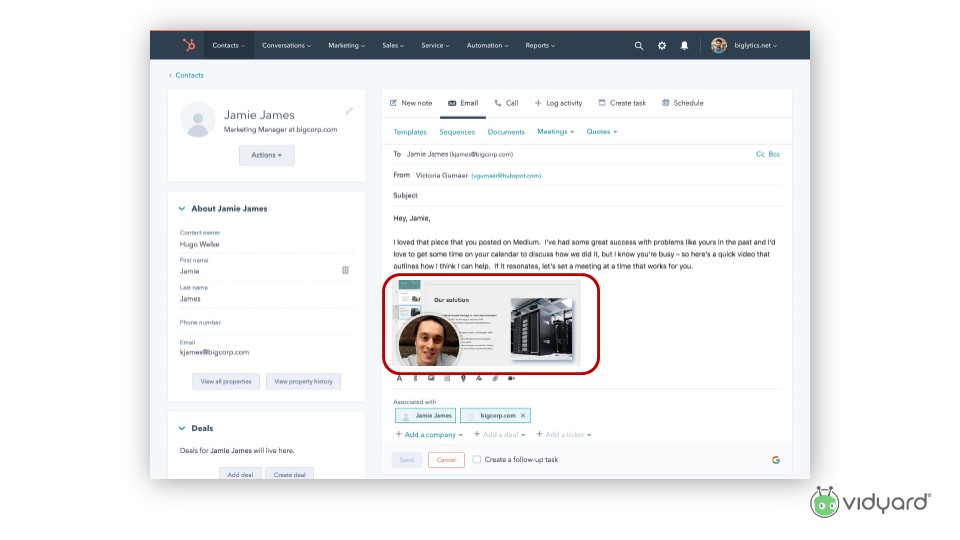The image size is (960, 540).
Task: Click From address vgumaer@hubspot.com
Action: point(506,176)
